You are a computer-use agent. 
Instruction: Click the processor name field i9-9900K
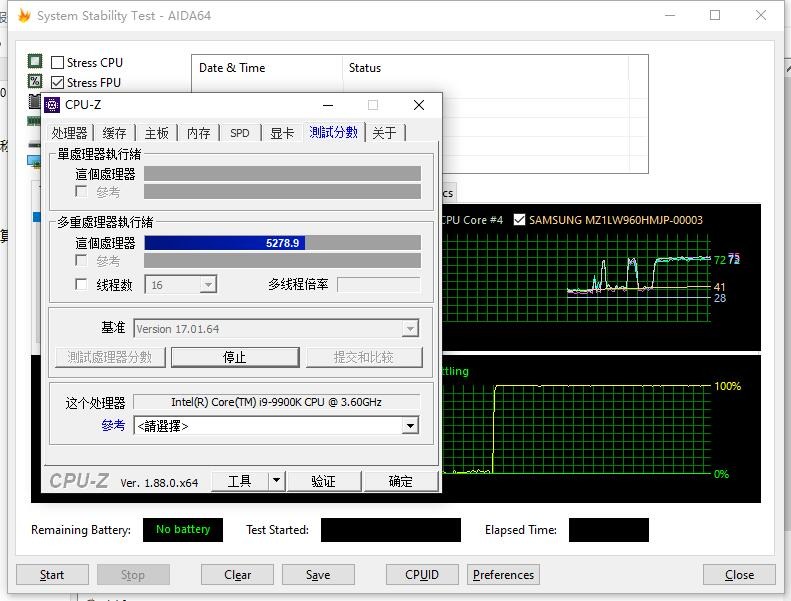276,402
